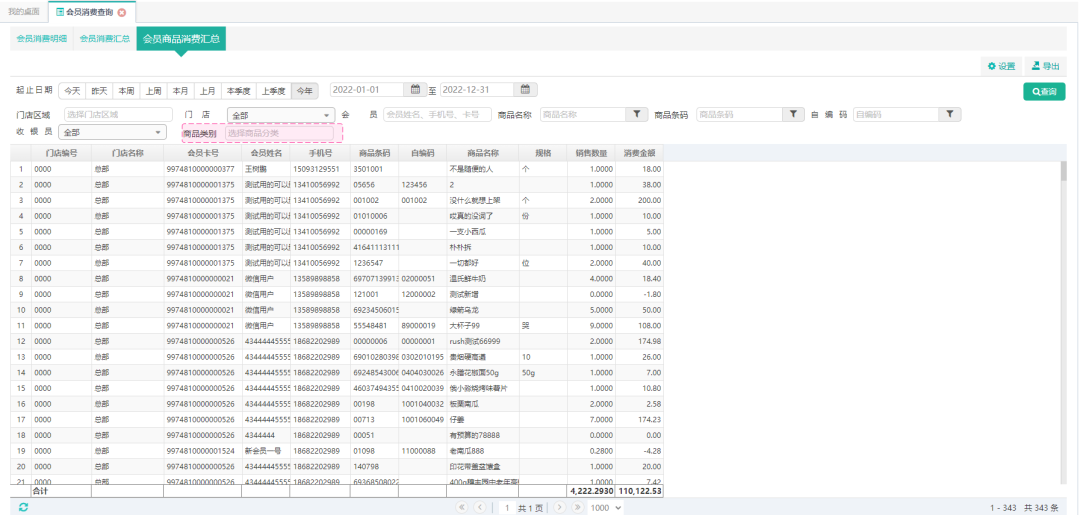Open 设置 with the gear icon

(1001, 66)
